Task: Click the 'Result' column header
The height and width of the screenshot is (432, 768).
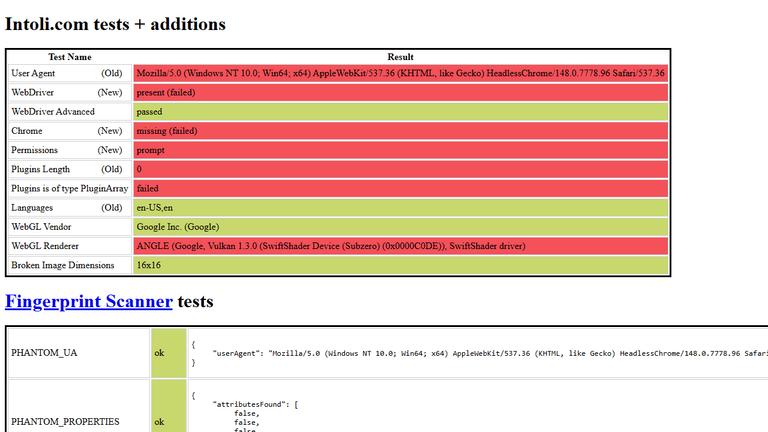Action: 401,57
